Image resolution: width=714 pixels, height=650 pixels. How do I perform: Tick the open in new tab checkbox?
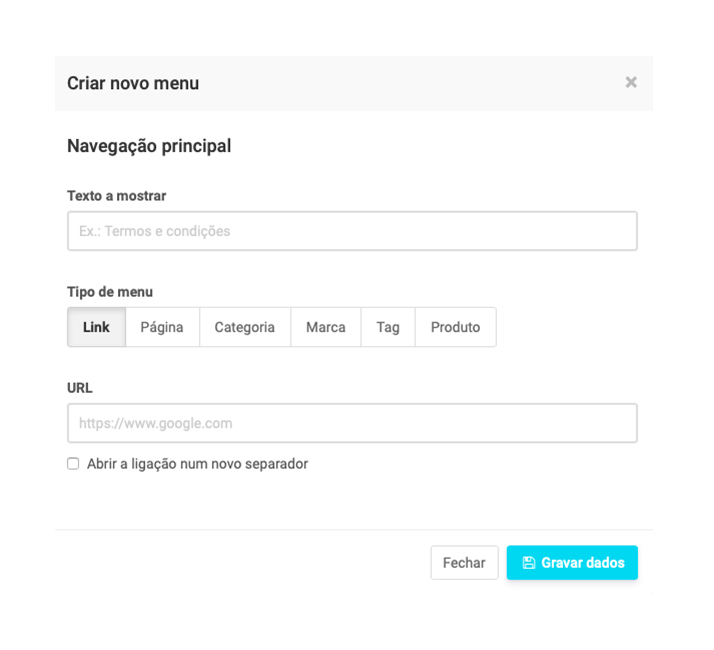tap(73, 464)
